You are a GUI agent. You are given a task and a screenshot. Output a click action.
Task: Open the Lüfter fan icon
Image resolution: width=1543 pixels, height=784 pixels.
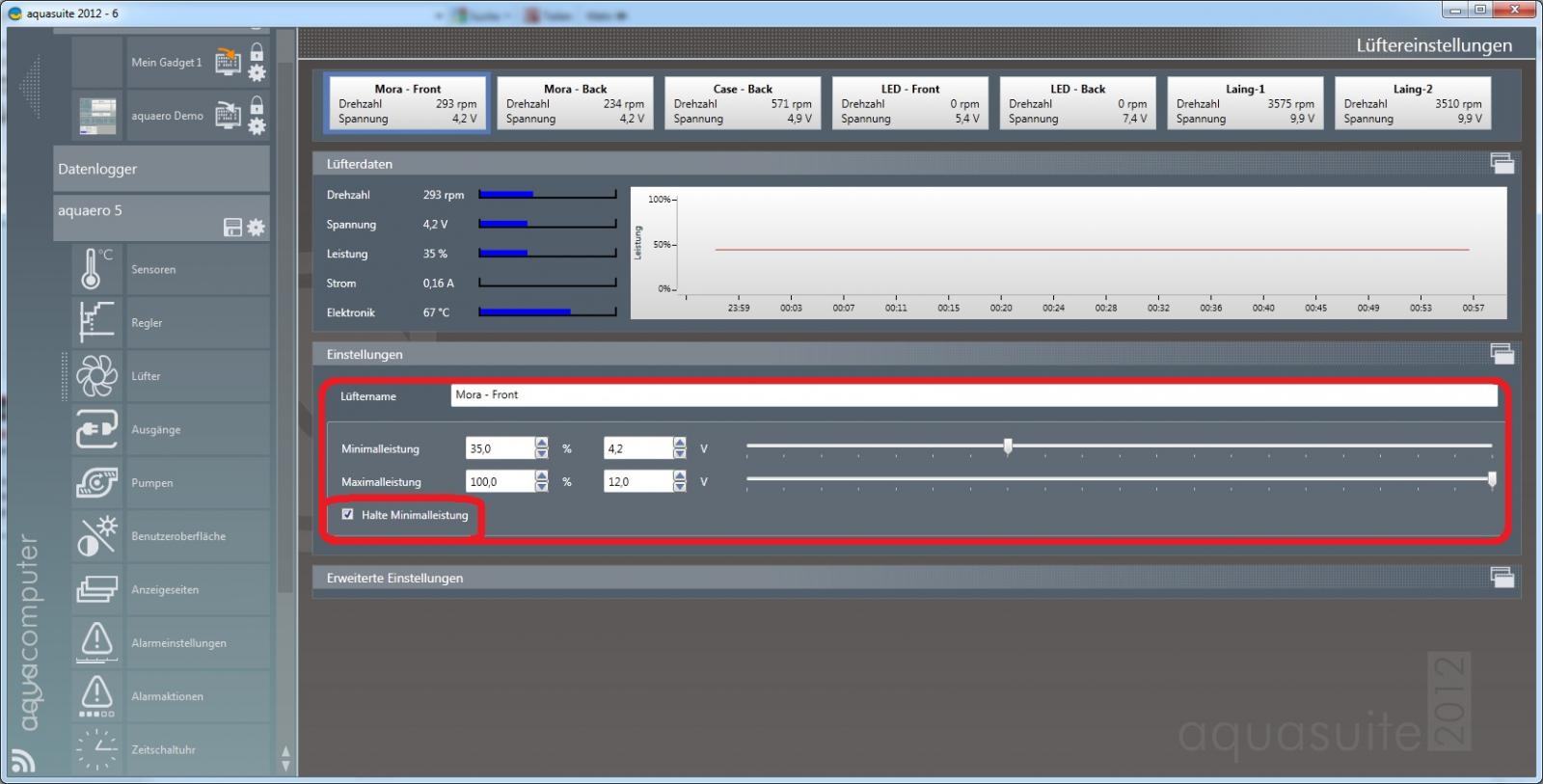click(x=96, y=376)
